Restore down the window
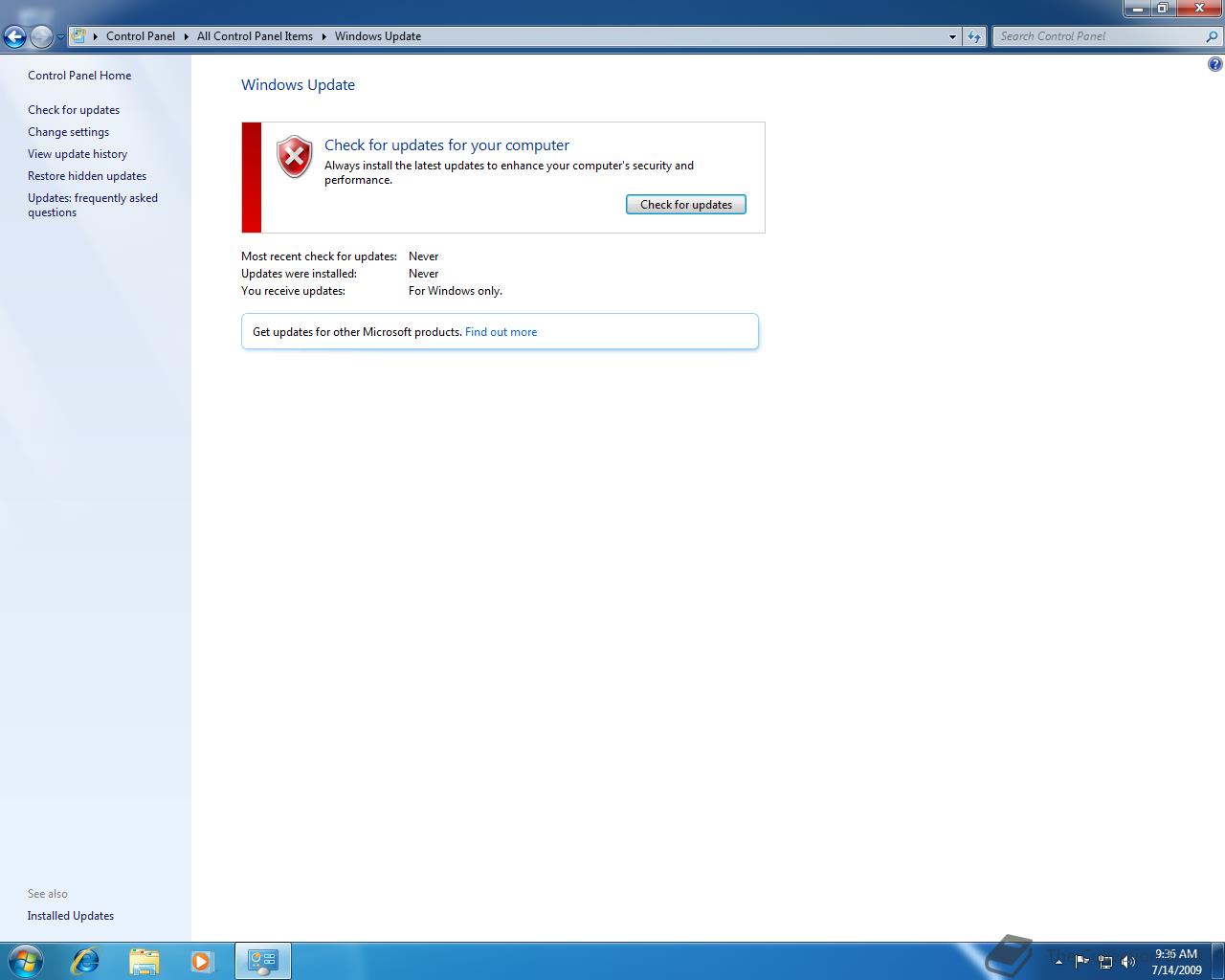1225x980 pixels. point(1163,9)
